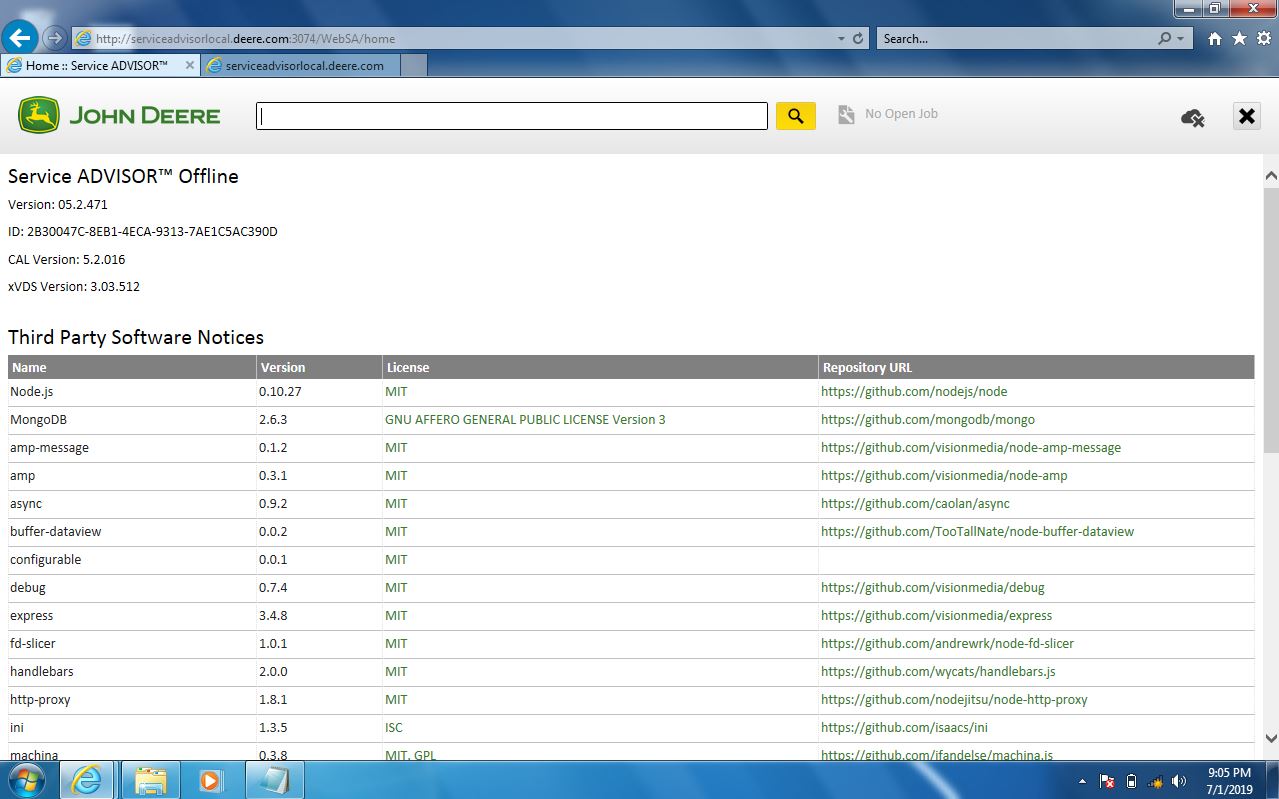Screen dimensions: 1279x799
Task: Refresh the page with the reload icon
Action: [858, 39]
